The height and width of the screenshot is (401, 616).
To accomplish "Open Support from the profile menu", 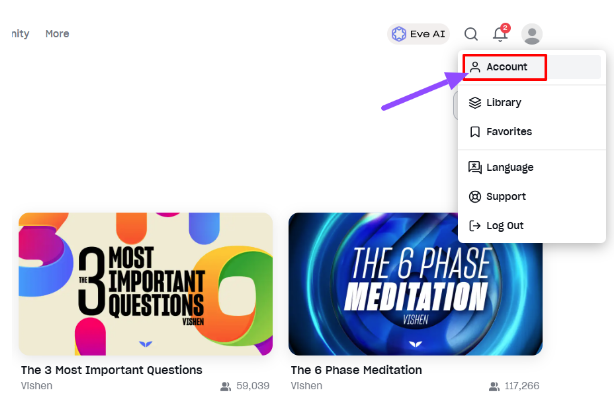I will coord(532,196).
